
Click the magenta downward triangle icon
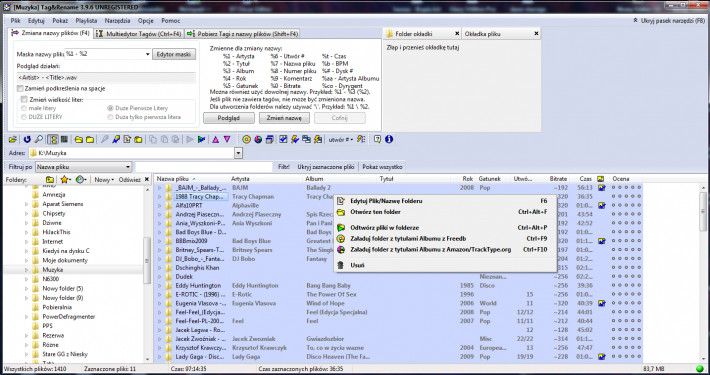(227, 139)
